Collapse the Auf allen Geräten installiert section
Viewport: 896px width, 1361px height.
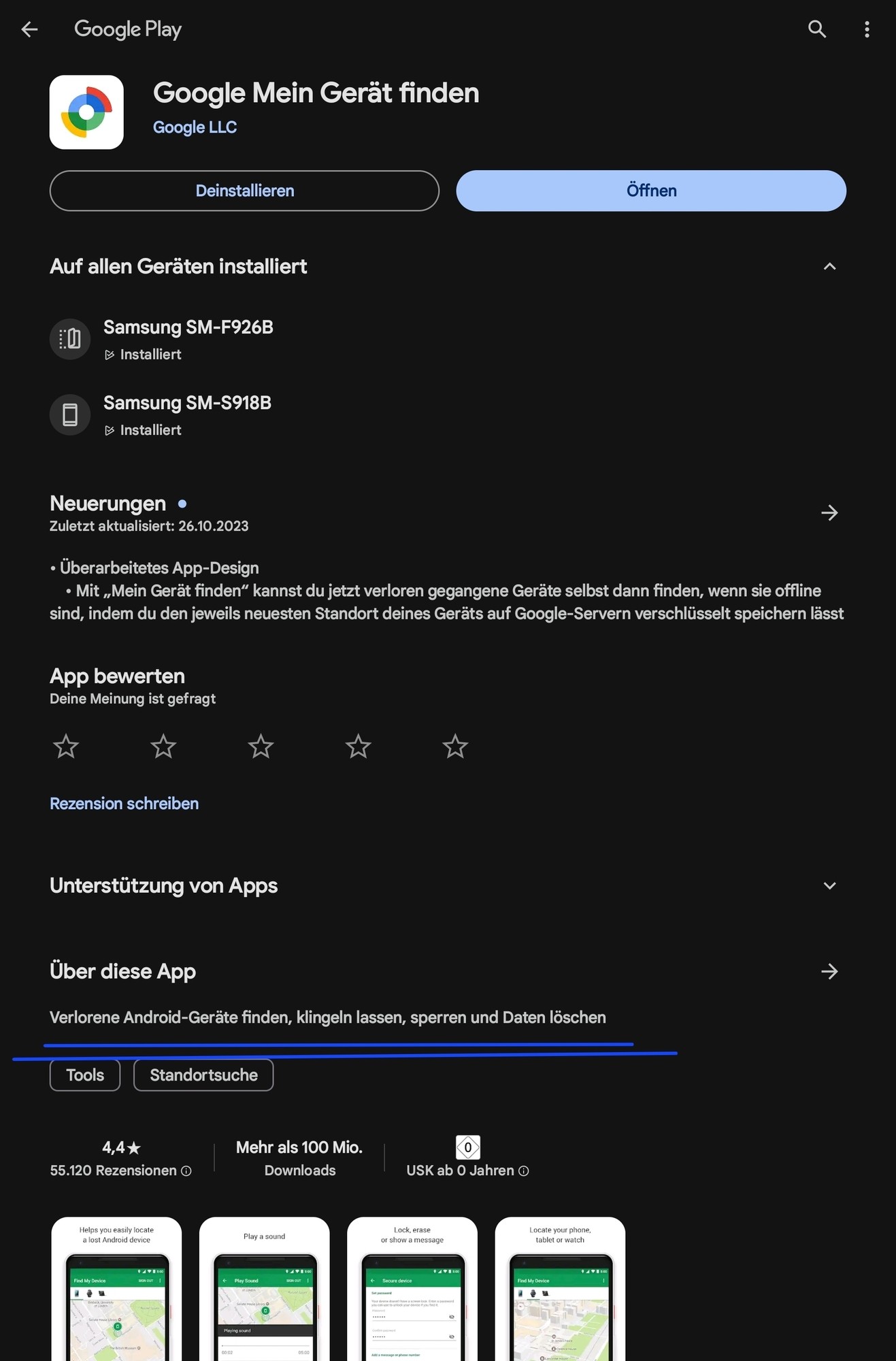[x=829, y=267]
